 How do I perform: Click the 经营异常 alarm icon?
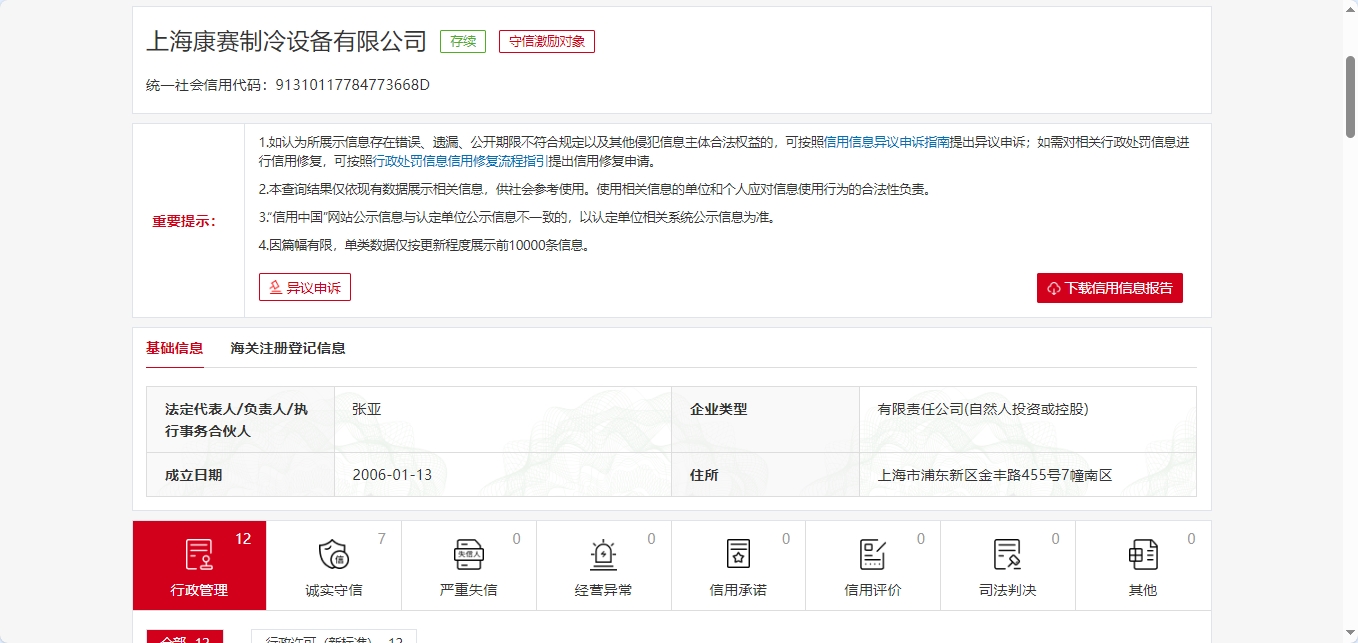pyautogui.click(x=603, y=554)
